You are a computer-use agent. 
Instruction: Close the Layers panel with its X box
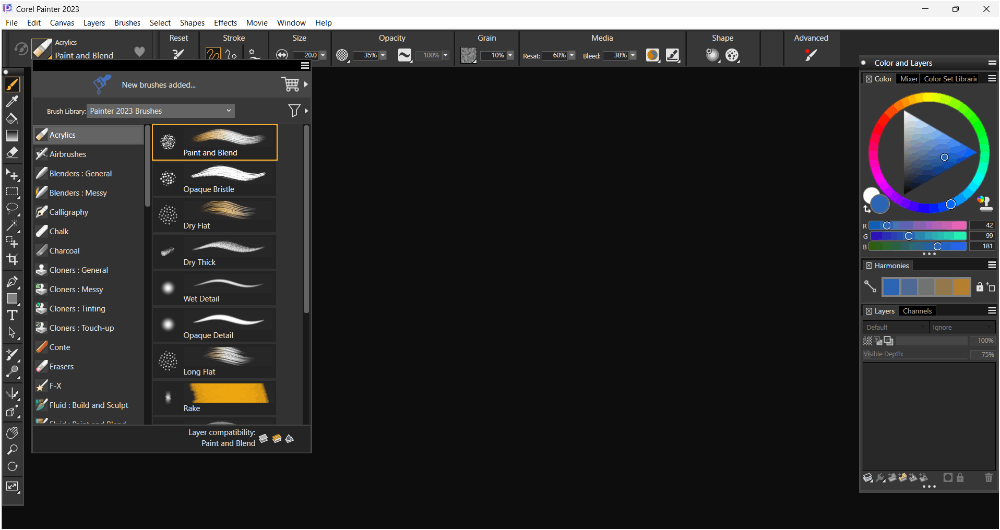tap(869, 311)
